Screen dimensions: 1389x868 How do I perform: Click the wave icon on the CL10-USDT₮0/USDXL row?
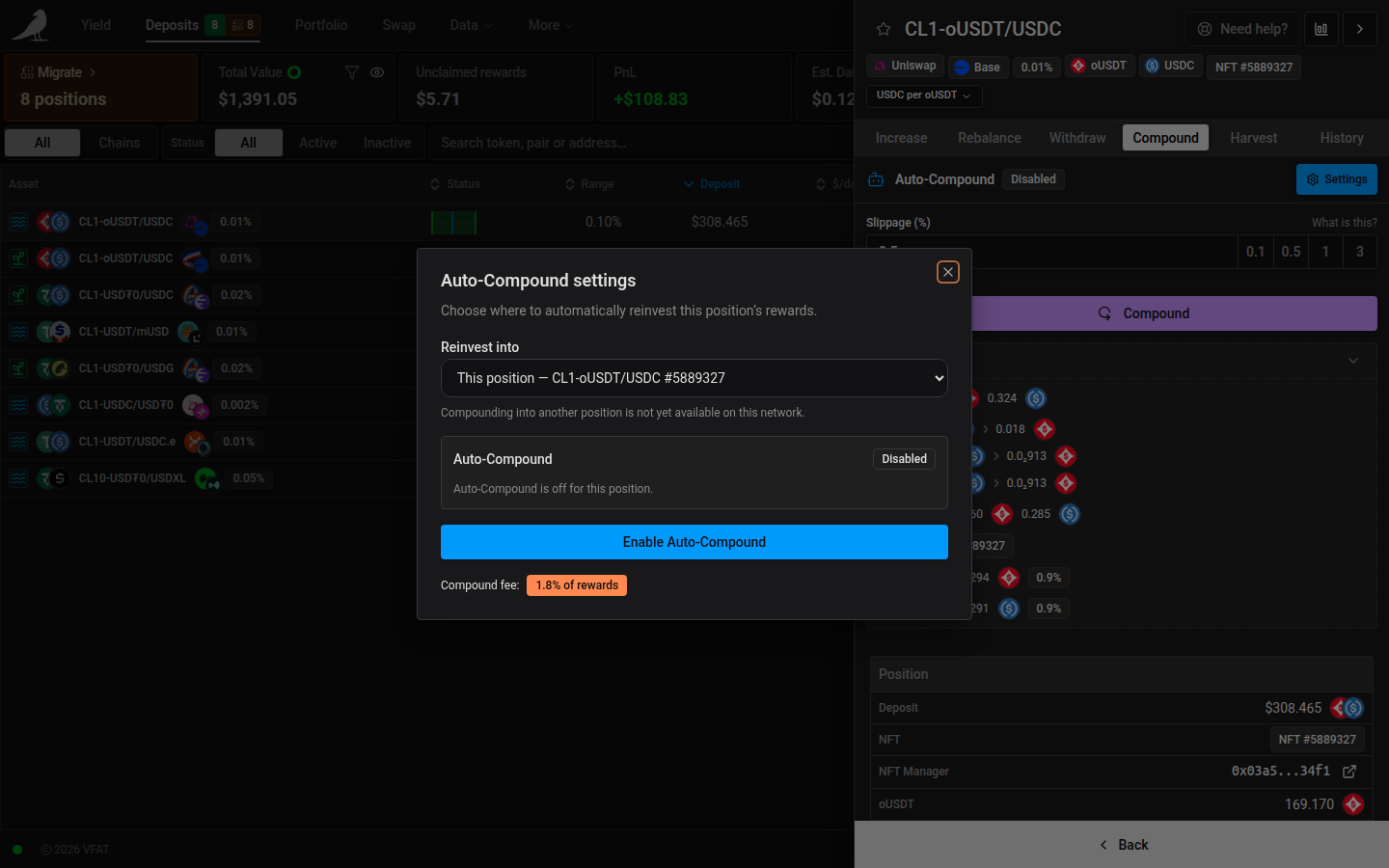coord(18,478)
